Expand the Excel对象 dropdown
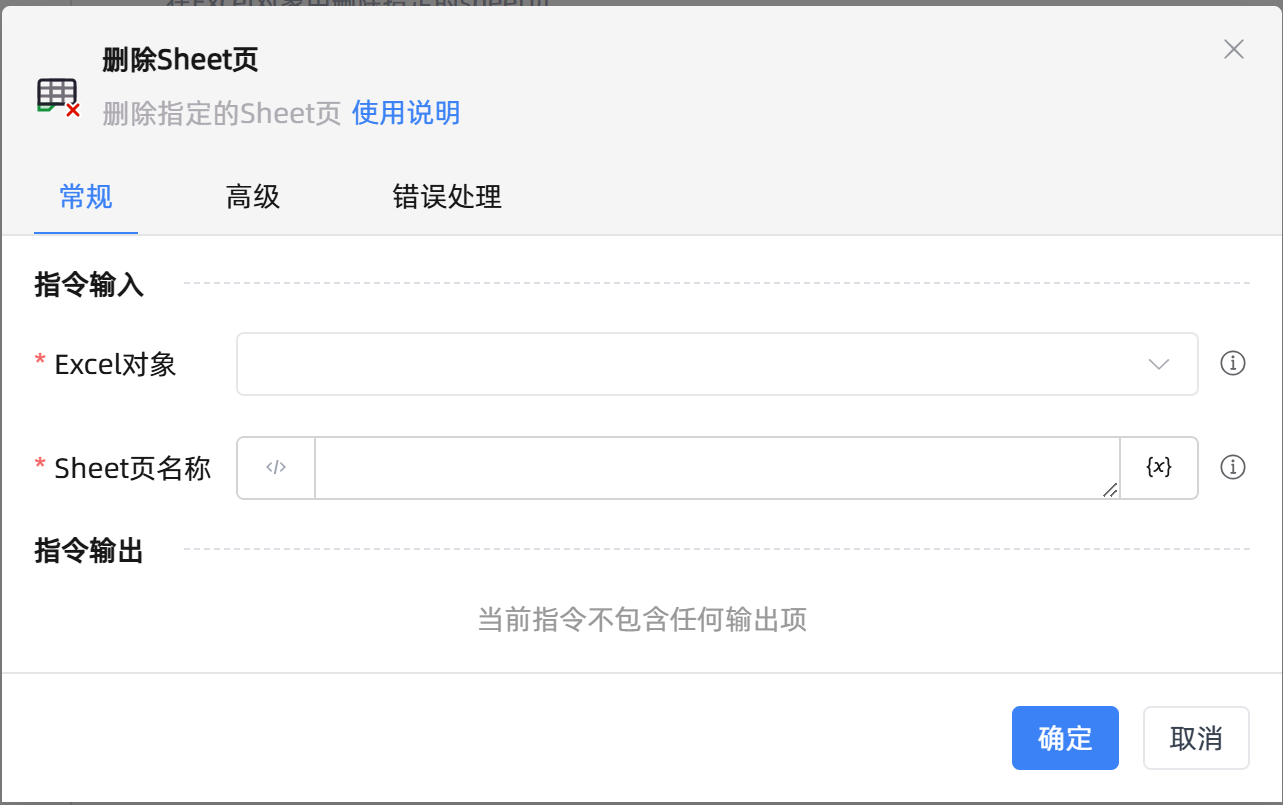 (x=717, y=364)
